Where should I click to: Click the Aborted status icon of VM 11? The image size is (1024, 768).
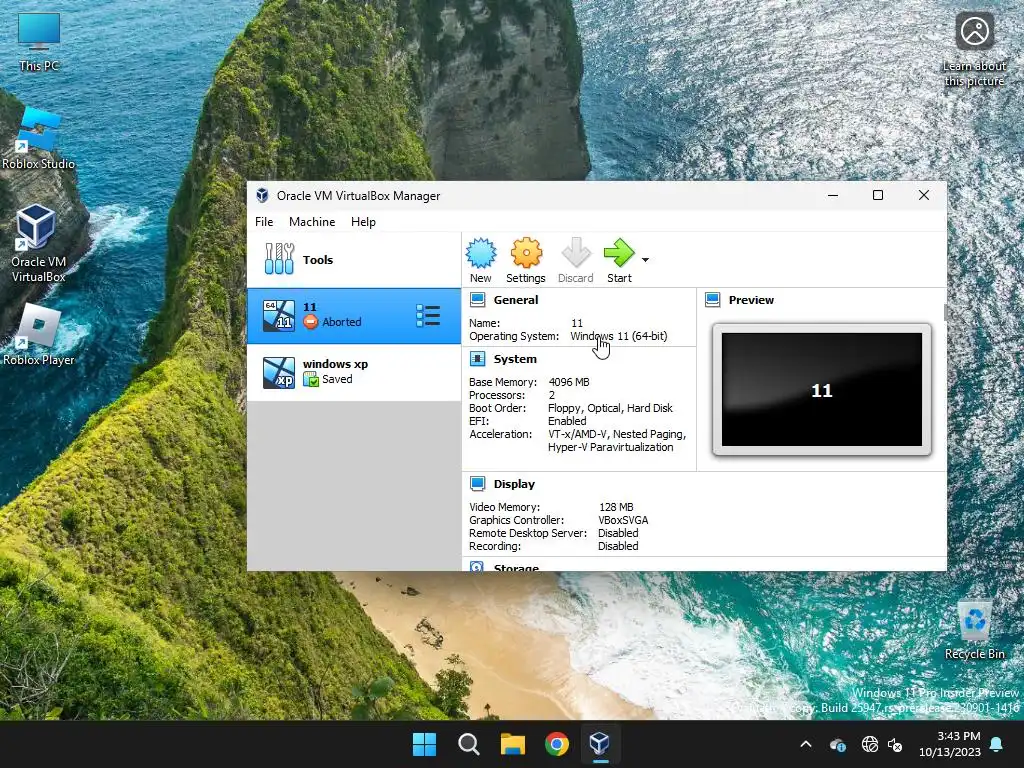click(x=311, y=322)
